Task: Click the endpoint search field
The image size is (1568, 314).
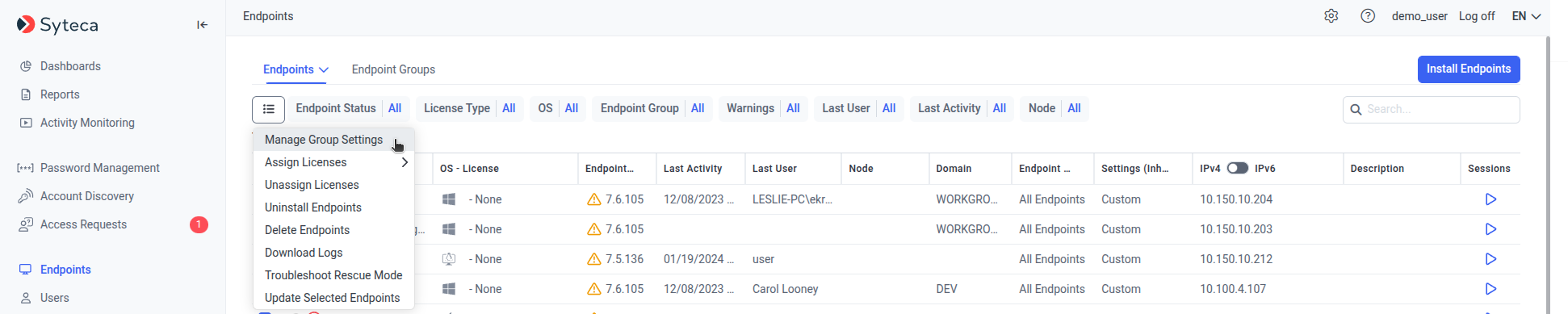Action: coord(1431,110)
